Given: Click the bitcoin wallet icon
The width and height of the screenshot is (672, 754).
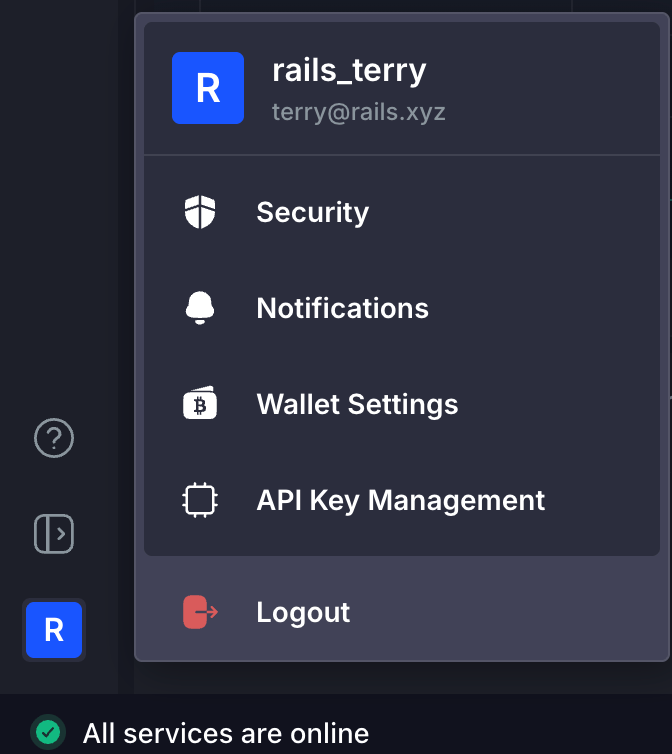Looking at the screenshot, I should point(200,403).
